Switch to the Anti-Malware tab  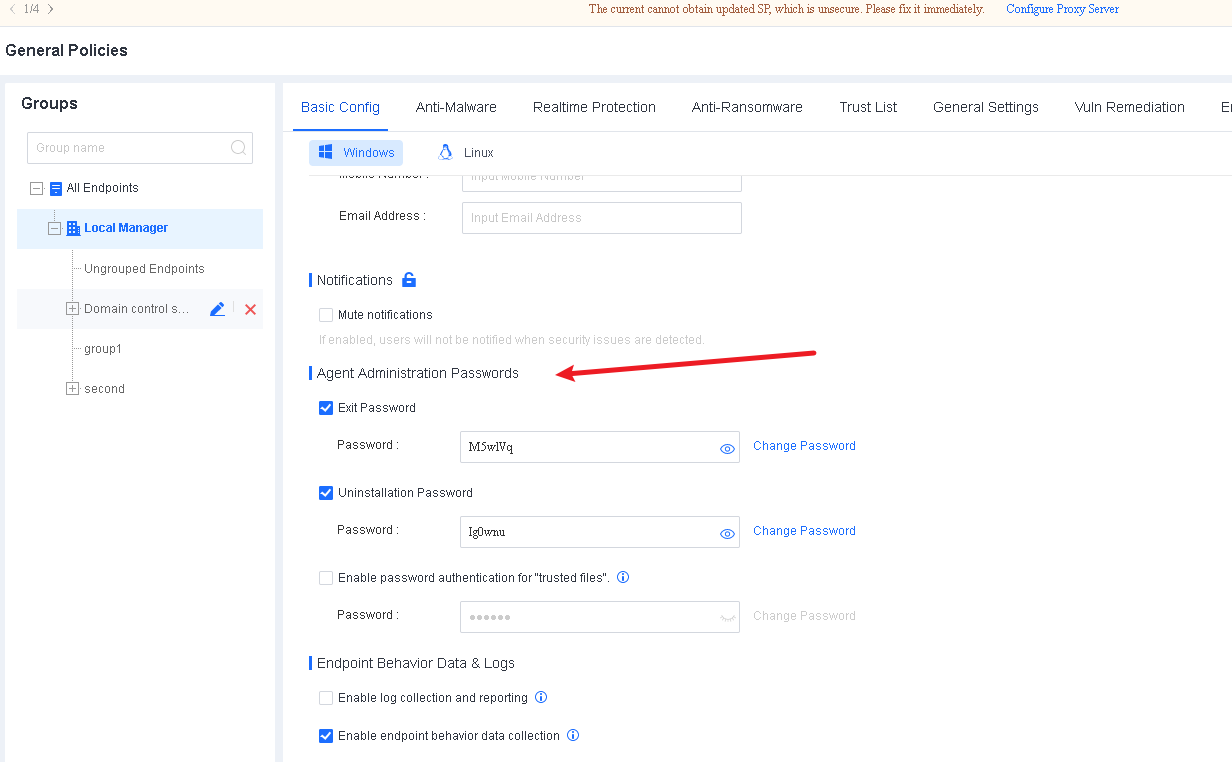[x=456, y=107]
